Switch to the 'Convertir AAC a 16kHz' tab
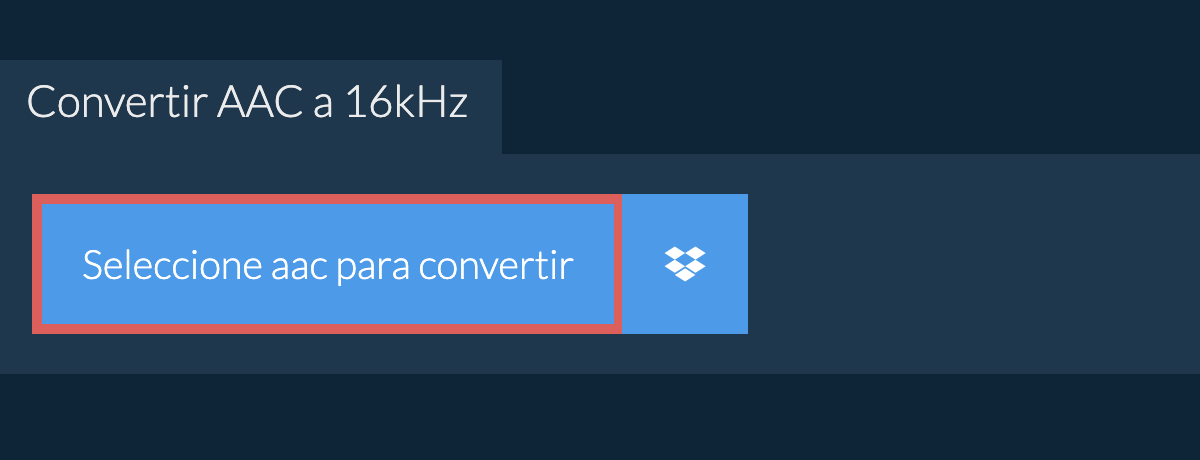The image size is (1200, 460). click(250, 107)
